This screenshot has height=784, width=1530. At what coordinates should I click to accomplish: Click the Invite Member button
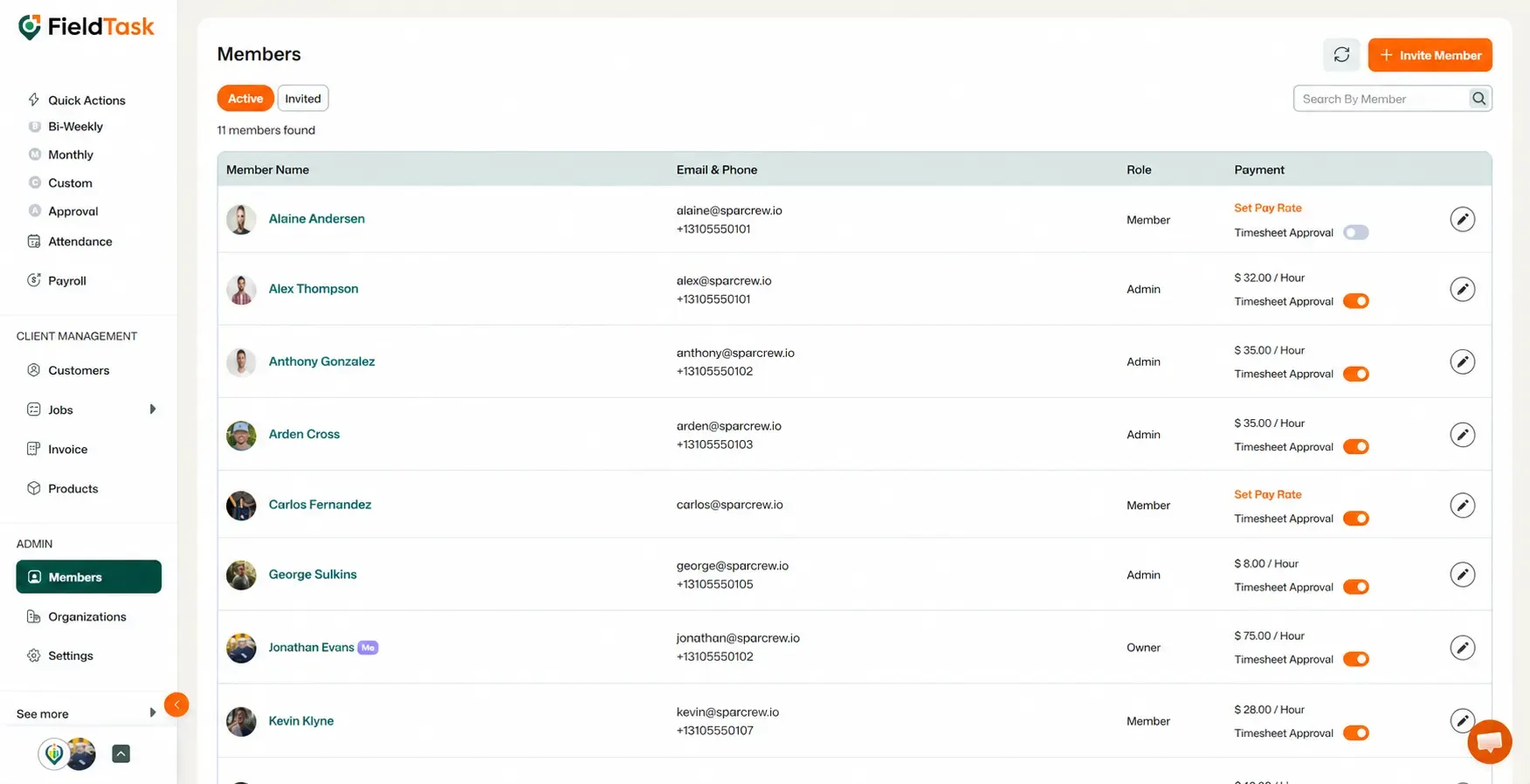point(1430,55)
